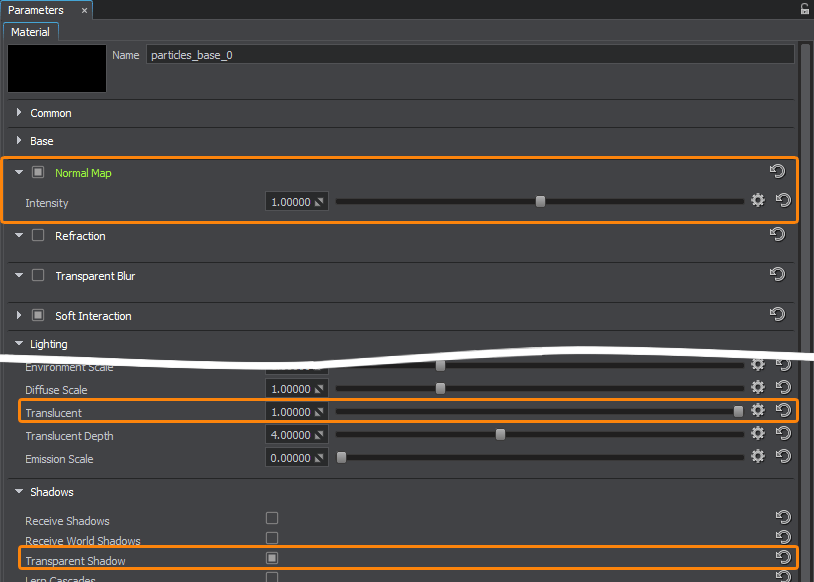Enable Receive World Shadows checkbox
This screenshot has height=582, width=814.
tap(272, 538)
